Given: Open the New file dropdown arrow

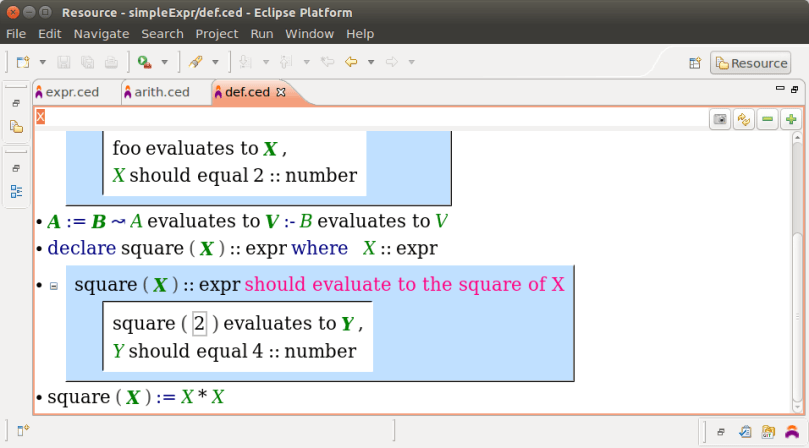Looking at the screenshot, I should click(42, 62).
